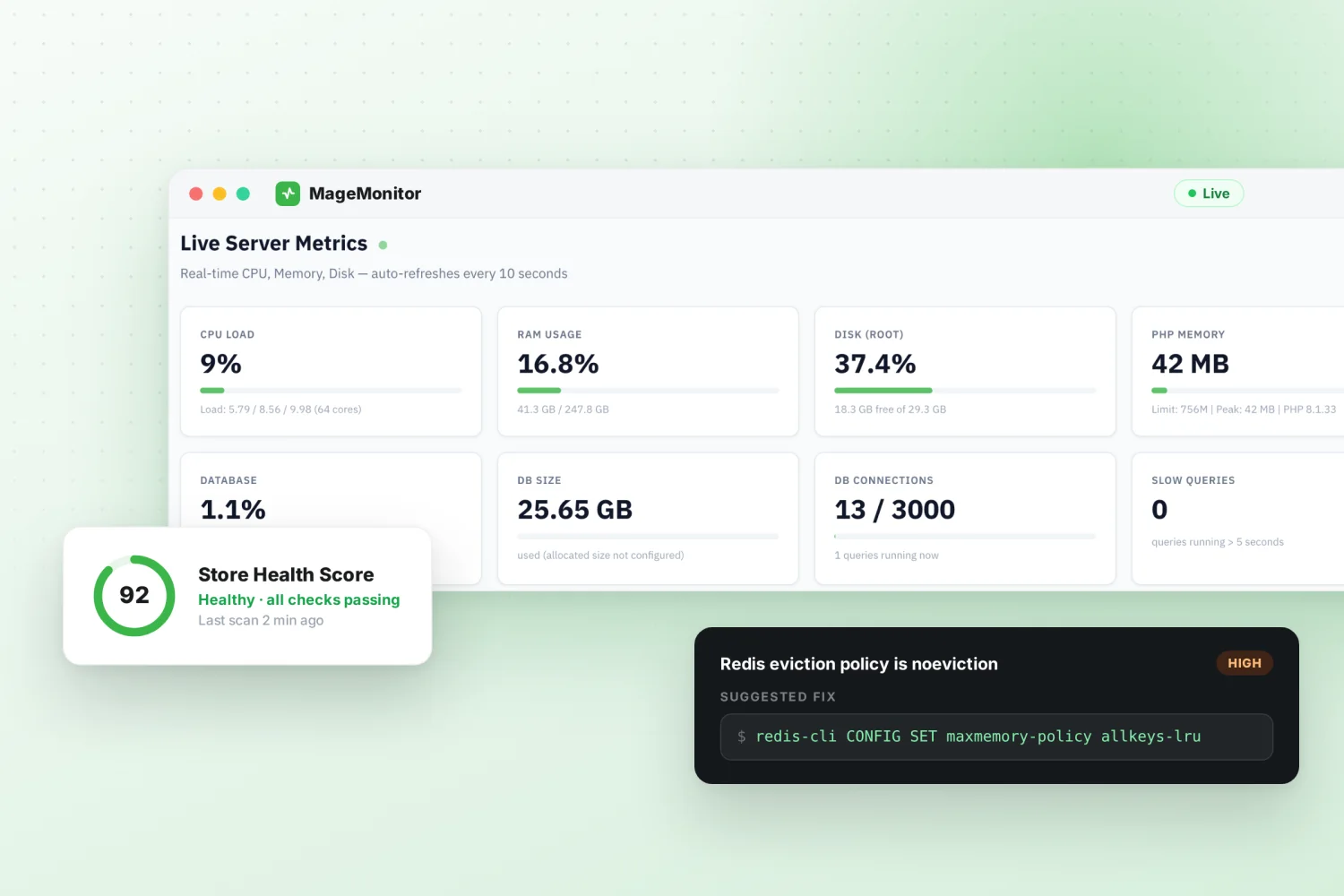Click the 1 queries running now text
1344x896 pixels.
click(886, 556)
